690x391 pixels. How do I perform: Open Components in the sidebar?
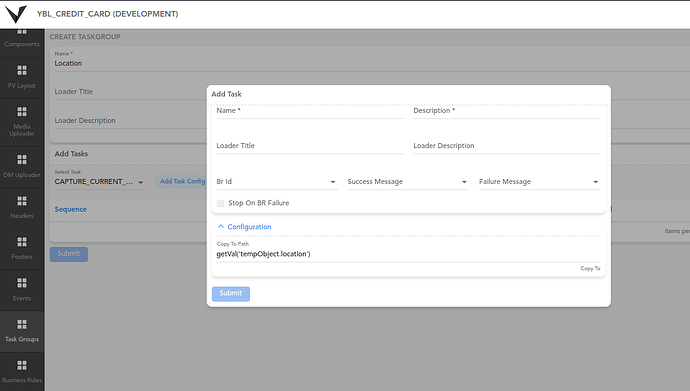(22, 40)
